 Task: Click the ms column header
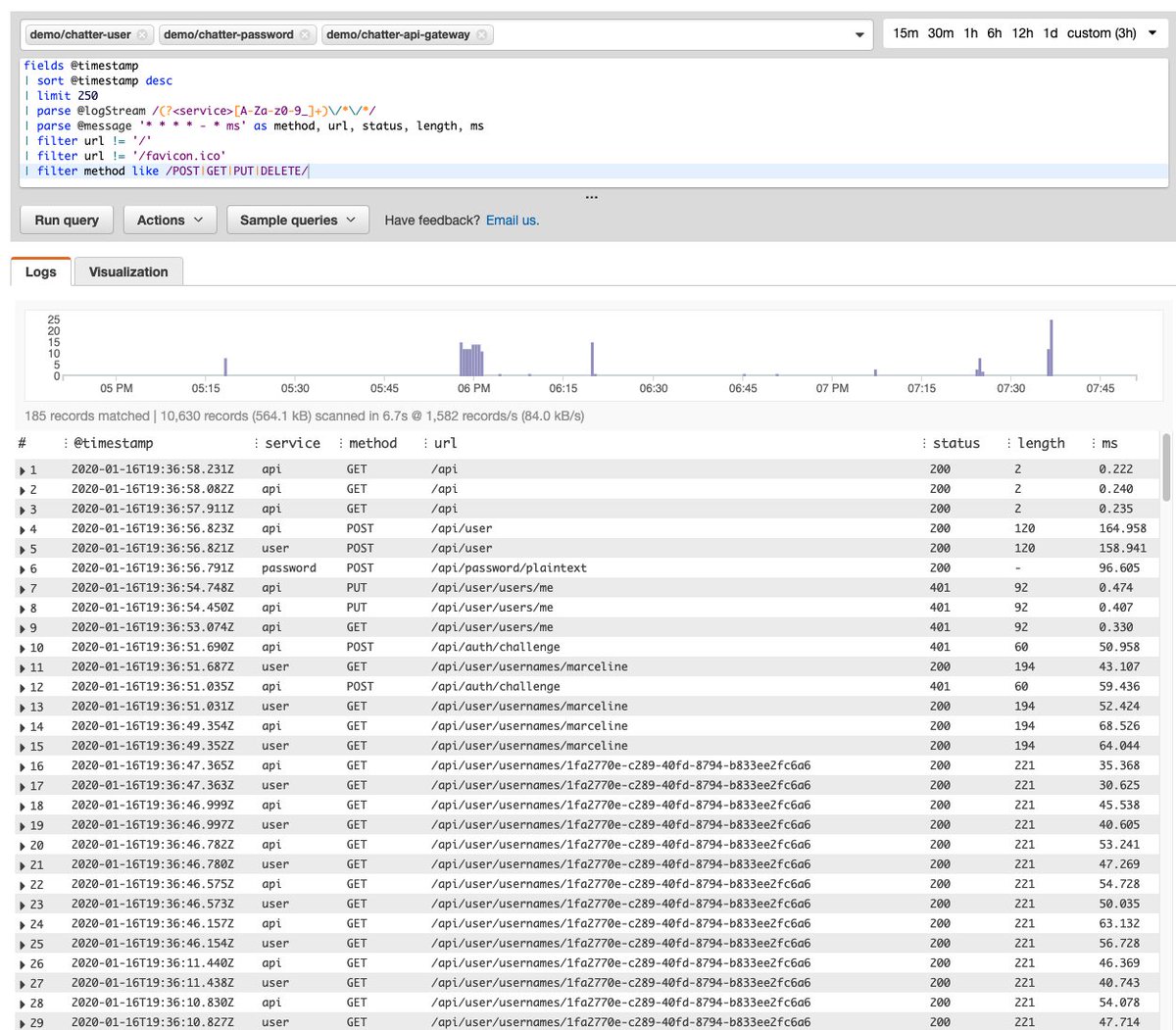1109,443
